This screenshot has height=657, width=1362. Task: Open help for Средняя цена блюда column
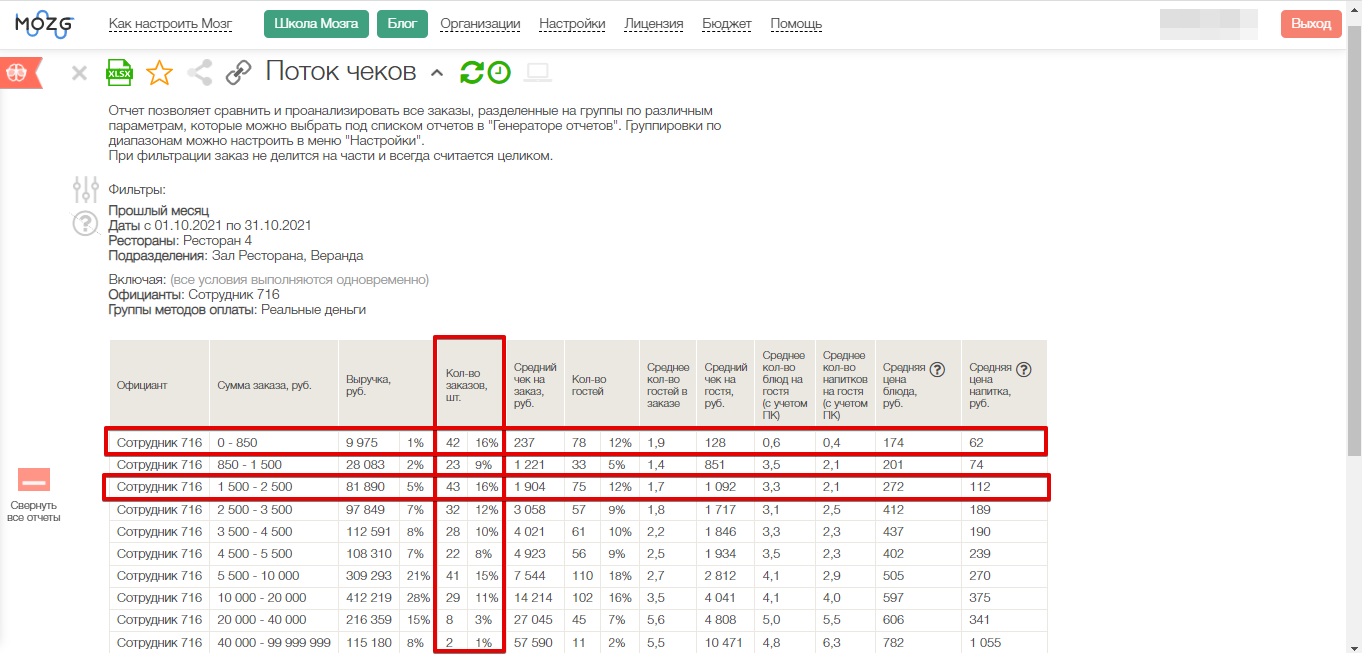(x=937, y=369)
